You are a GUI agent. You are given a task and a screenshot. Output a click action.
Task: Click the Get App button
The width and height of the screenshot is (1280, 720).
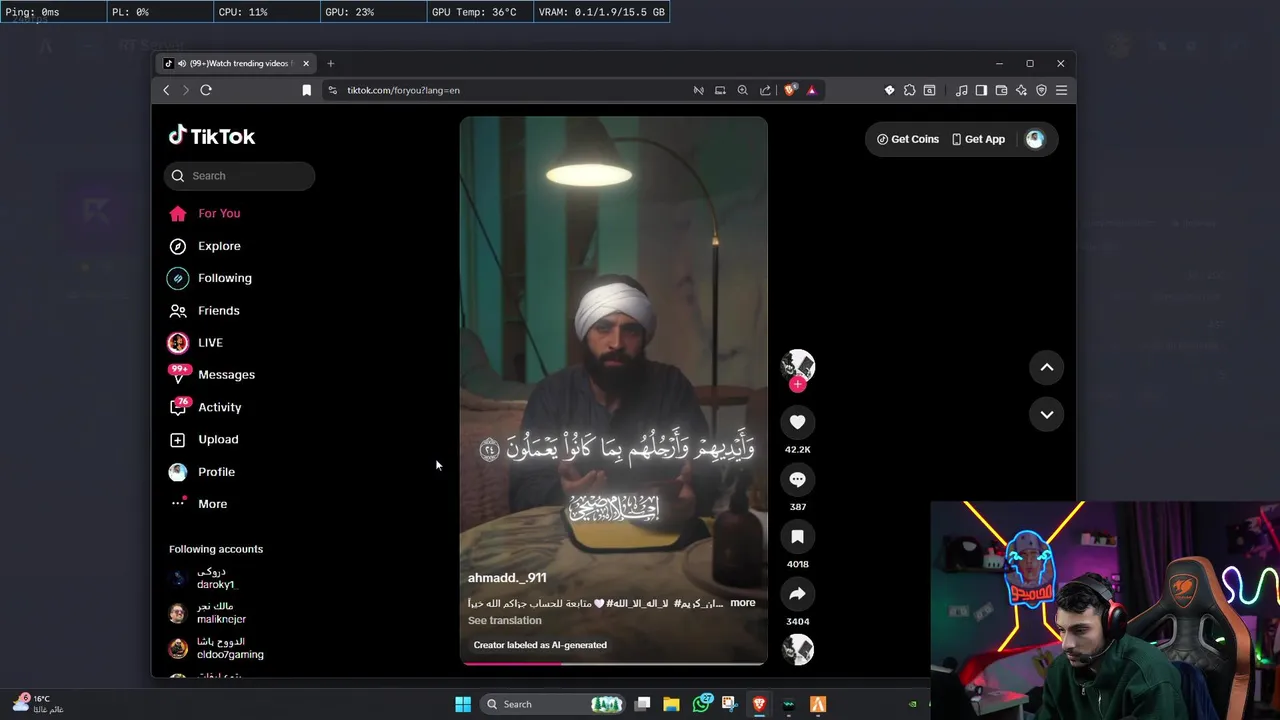978,139
